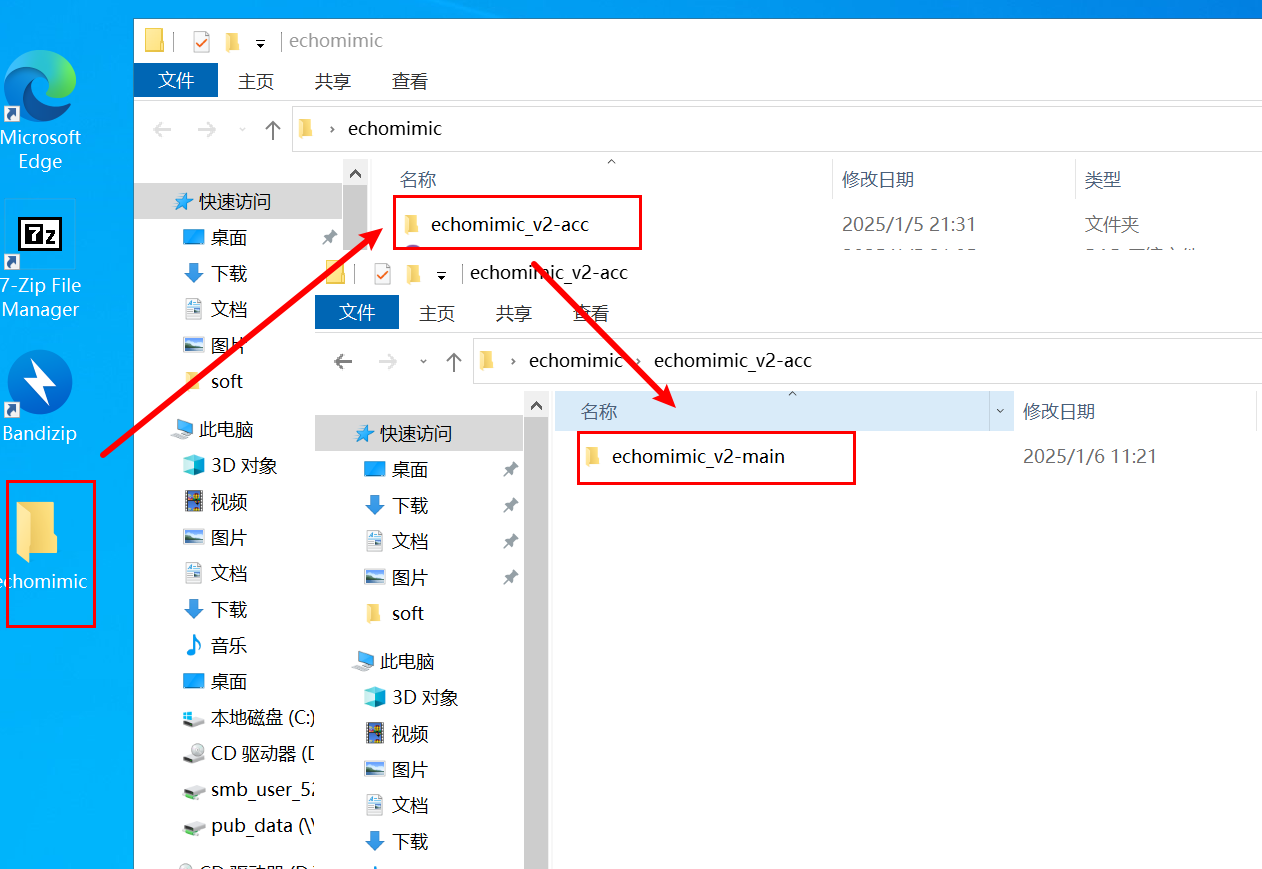Go up one level in echomimic window
This screenshot has width=1262, height=869.
pos(272,129)
